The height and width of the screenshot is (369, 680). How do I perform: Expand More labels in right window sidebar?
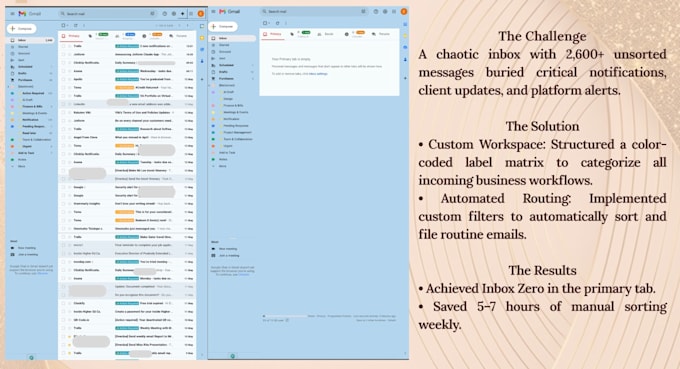tap(222, 166)
